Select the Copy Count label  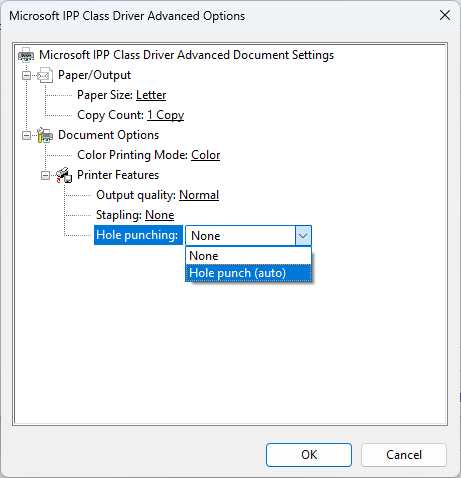110,115
